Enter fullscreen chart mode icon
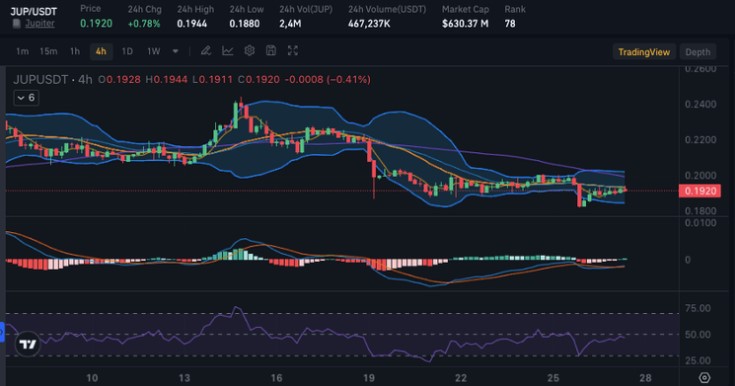This screenshot has height=386, width=735. point(292,51)
